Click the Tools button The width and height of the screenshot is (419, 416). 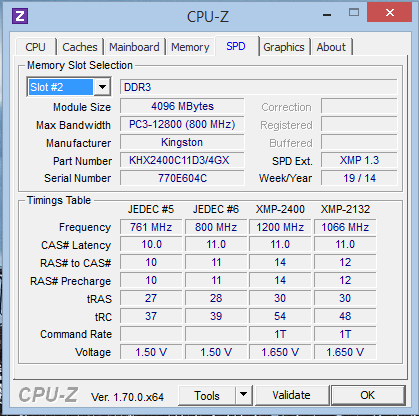(x=207, y=395)
